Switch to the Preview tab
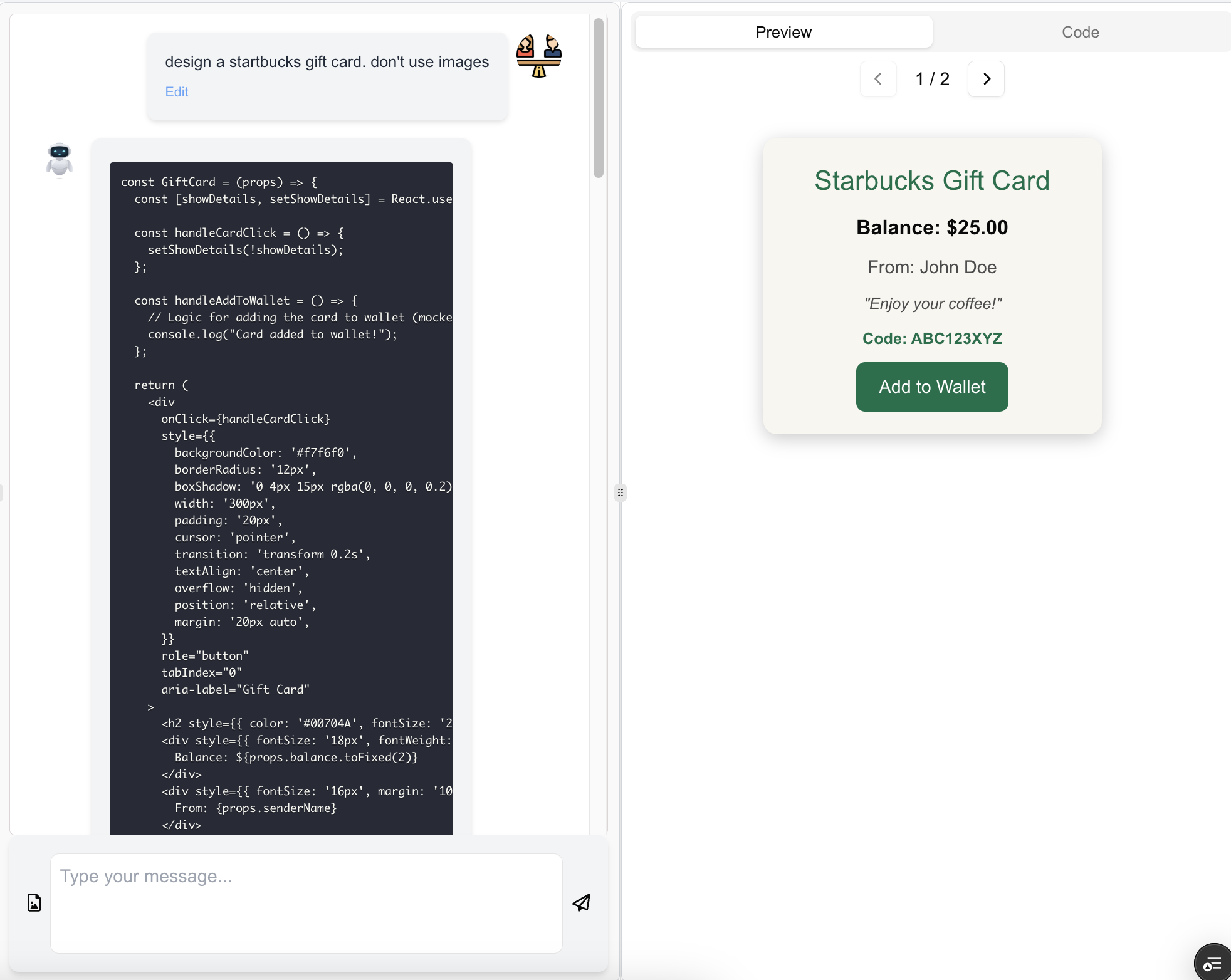The width and height of the screenshot is (1231, 980). 783,33
